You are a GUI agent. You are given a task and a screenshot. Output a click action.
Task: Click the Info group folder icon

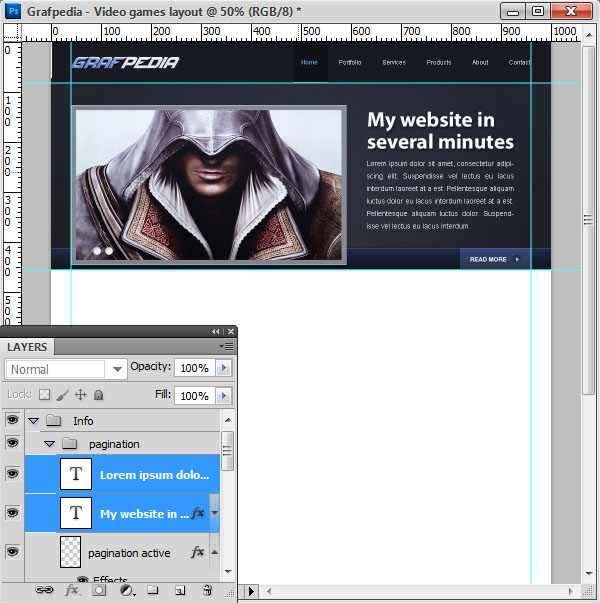pyautogui.click(x=53, y=420)
